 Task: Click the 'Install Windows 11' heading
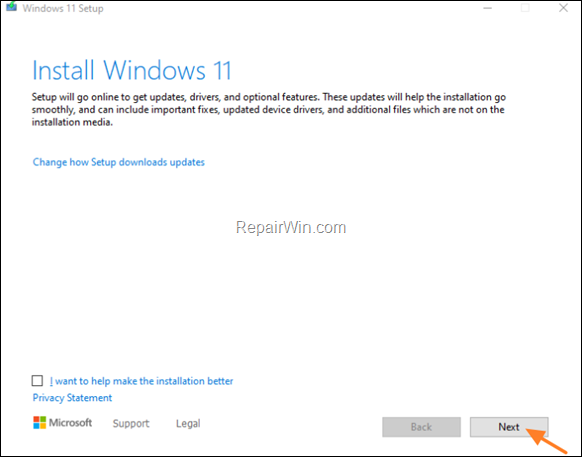(x=132, y=70)
